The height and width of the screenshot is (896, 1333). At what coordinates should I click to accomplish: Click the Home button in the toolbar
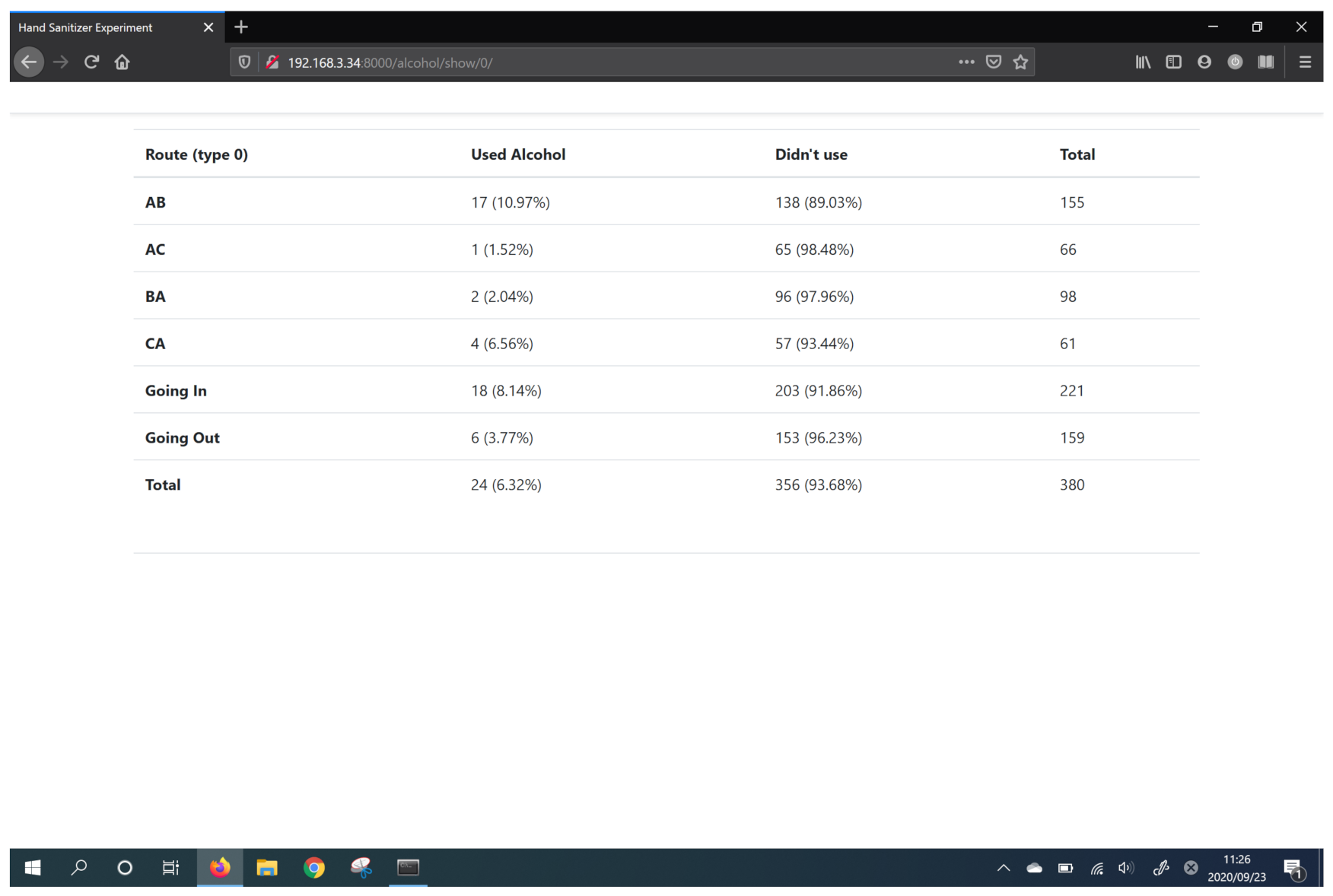coord(122,62)
